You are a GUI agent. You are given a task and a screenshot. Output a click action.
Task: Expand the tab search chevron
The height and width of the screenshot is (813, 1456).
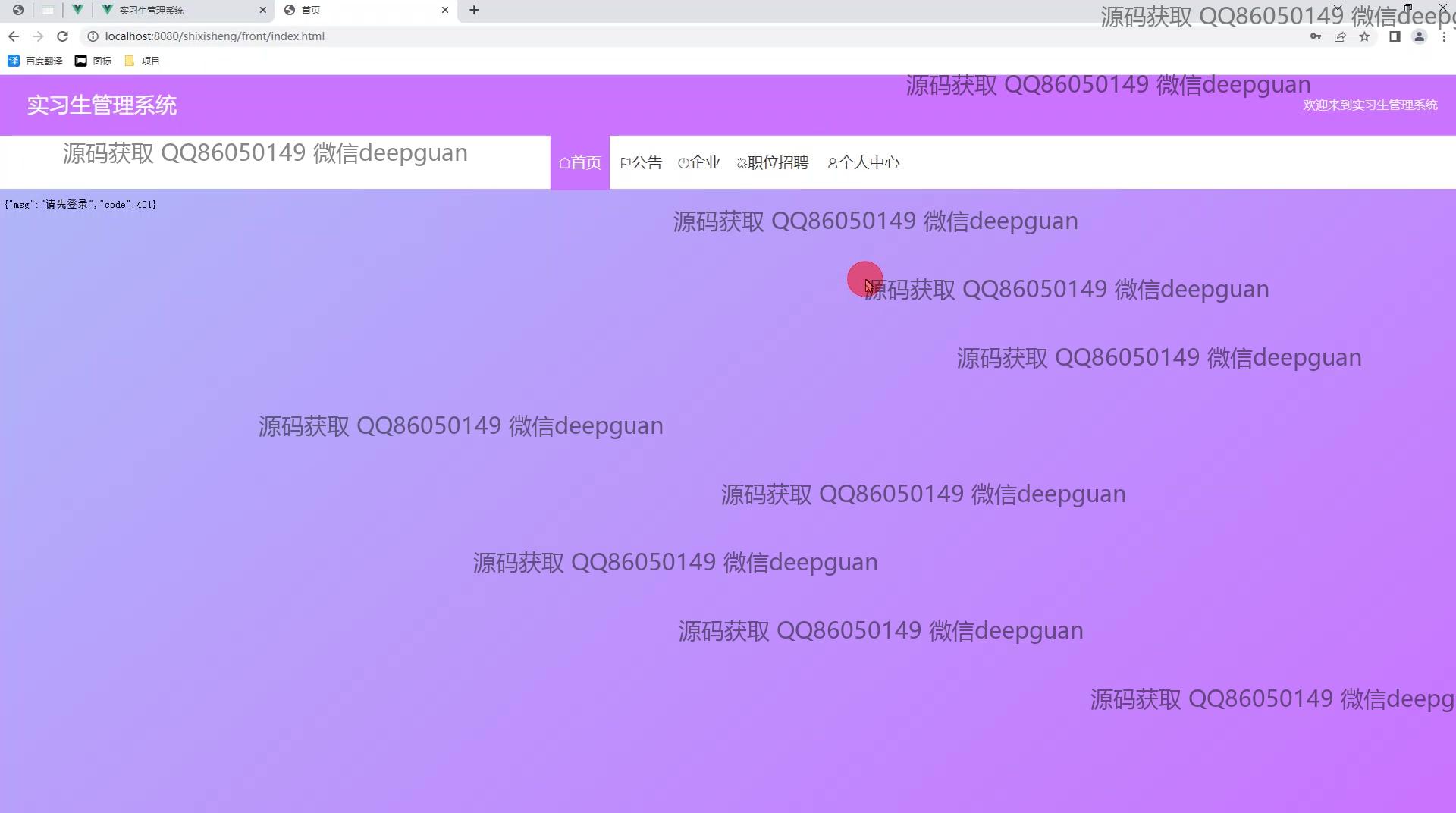pos(1338,8)
